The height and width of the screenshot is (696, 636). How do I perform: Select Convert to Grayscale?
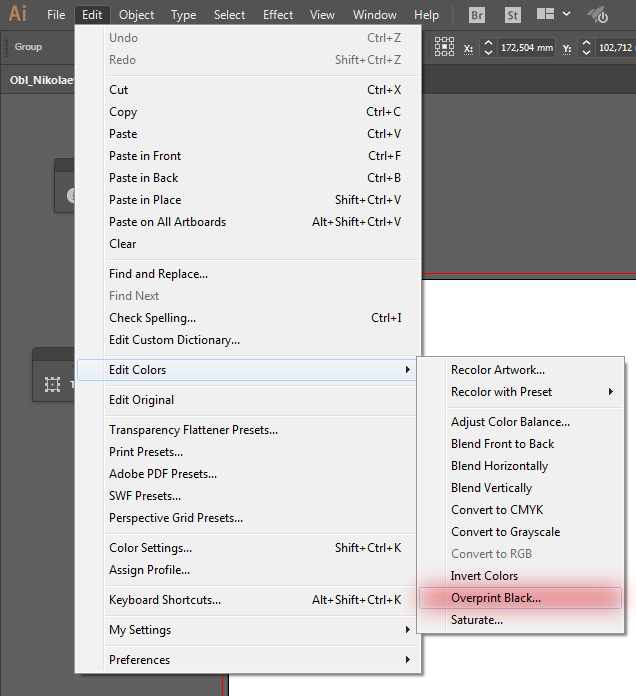[521, 532]
